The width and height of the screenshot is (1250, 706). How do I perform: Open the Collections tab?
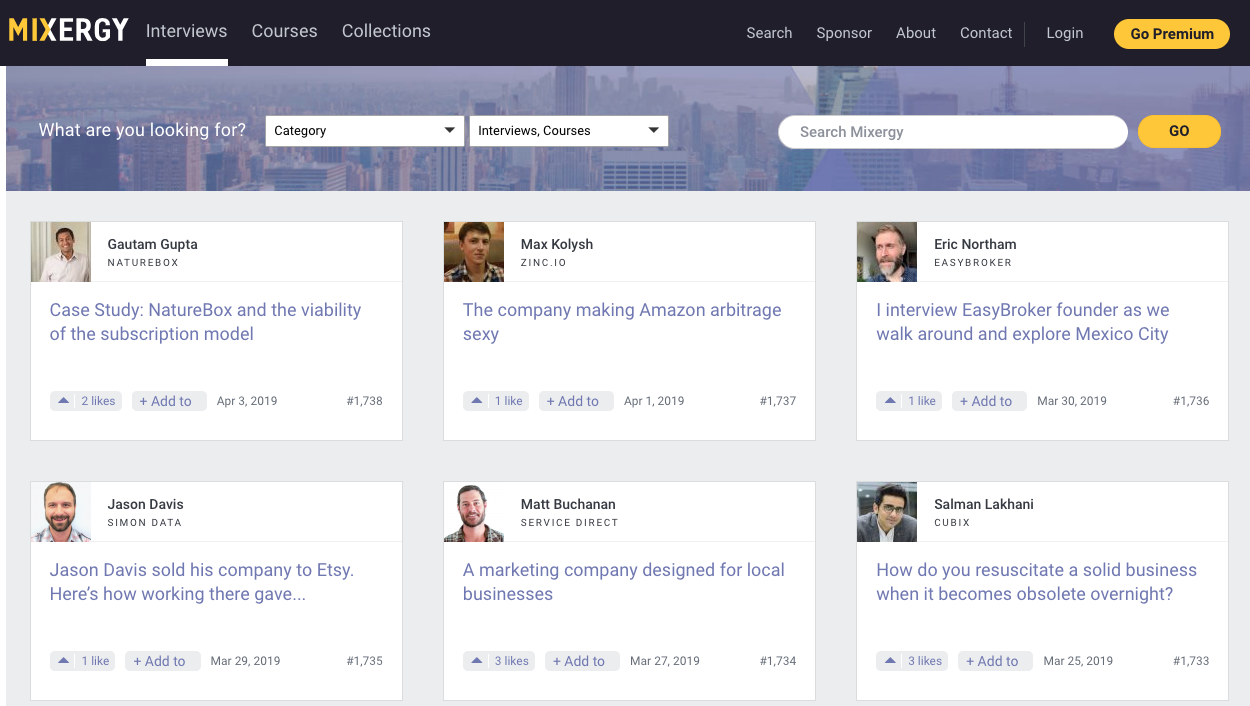tap(386, 31)
